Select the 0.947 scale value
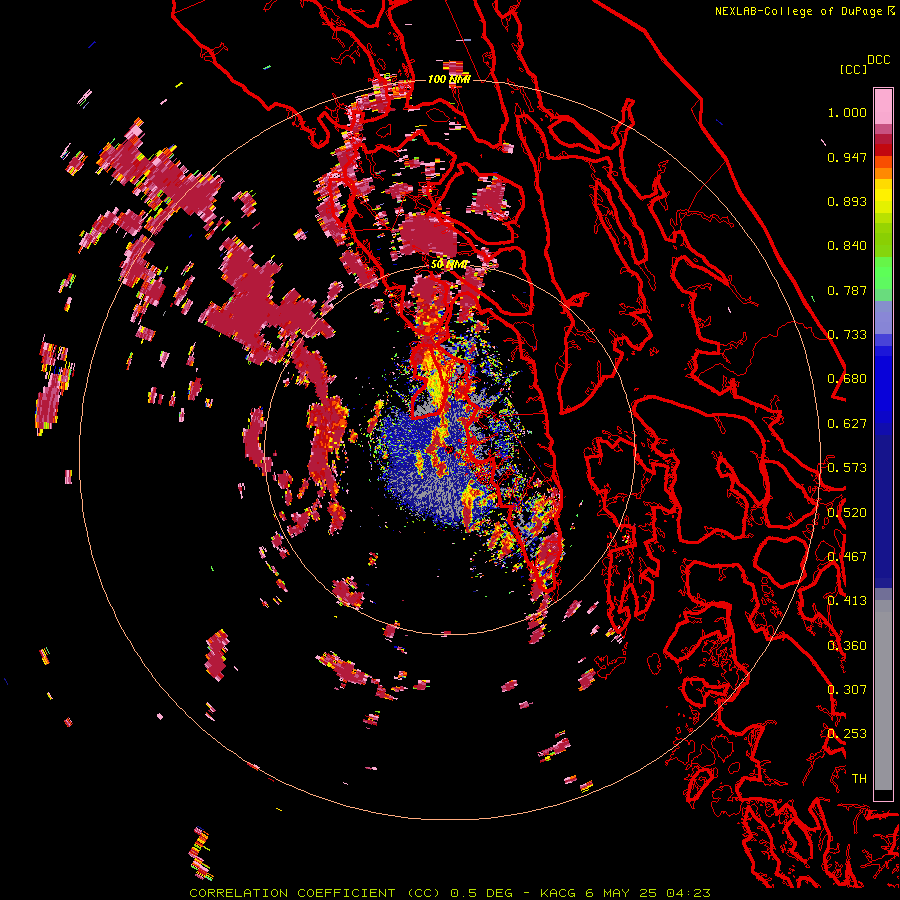This screenshot has height=900, width=900. click(847, 157)
